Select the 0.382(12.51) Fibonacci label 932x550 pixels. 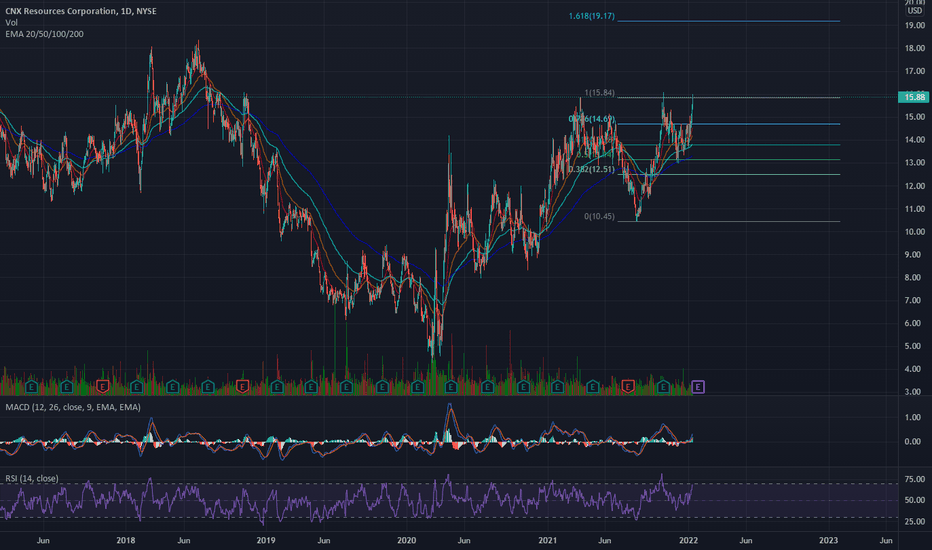591,169
